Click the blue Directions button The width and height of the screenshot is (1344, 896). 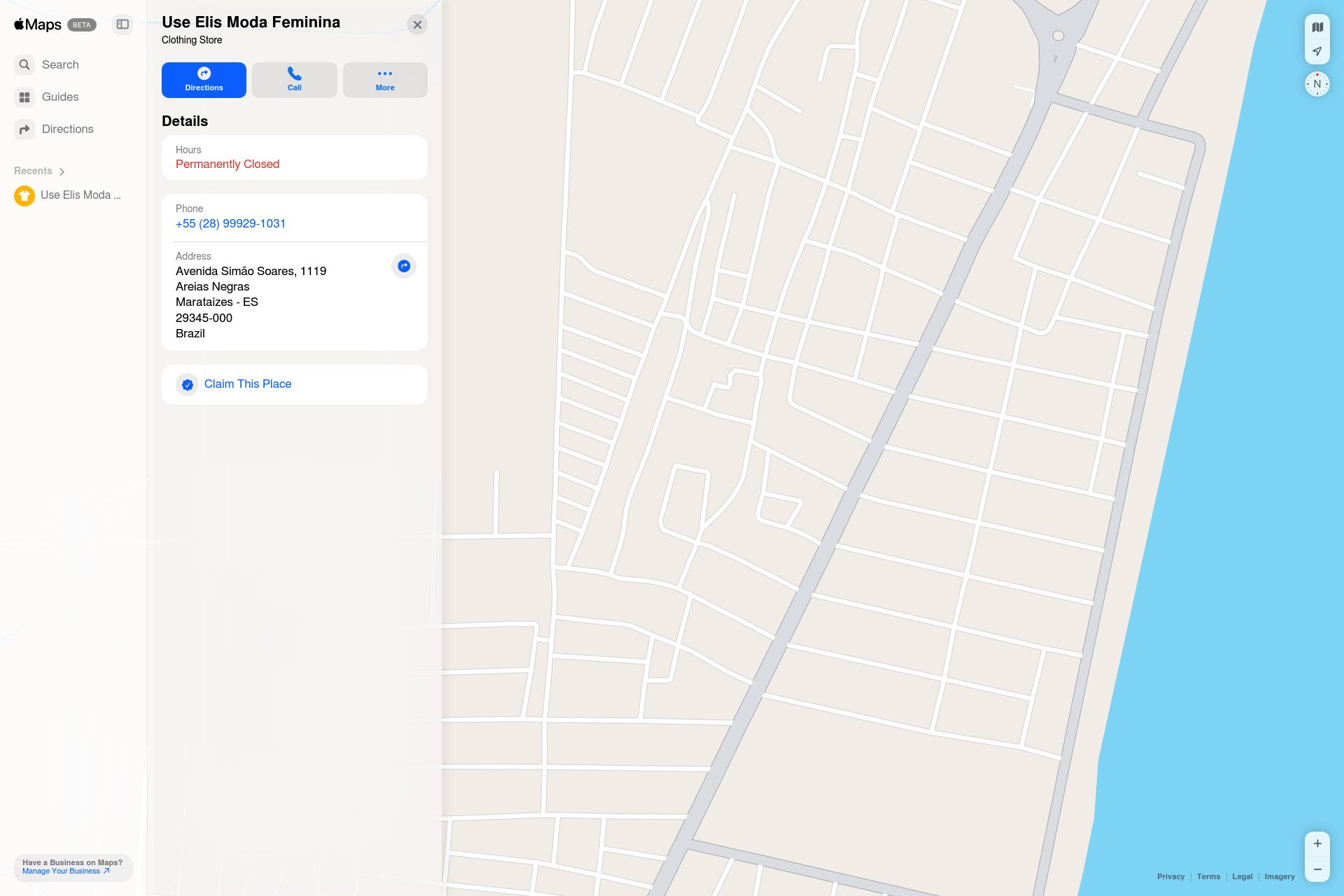tap(204, 80)
